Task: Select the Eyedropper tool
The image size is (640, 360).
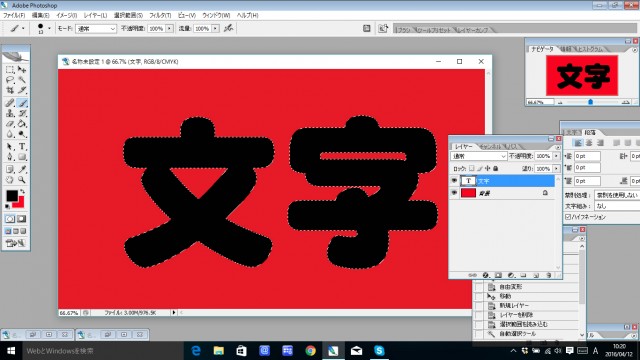Action: point(22,169)
